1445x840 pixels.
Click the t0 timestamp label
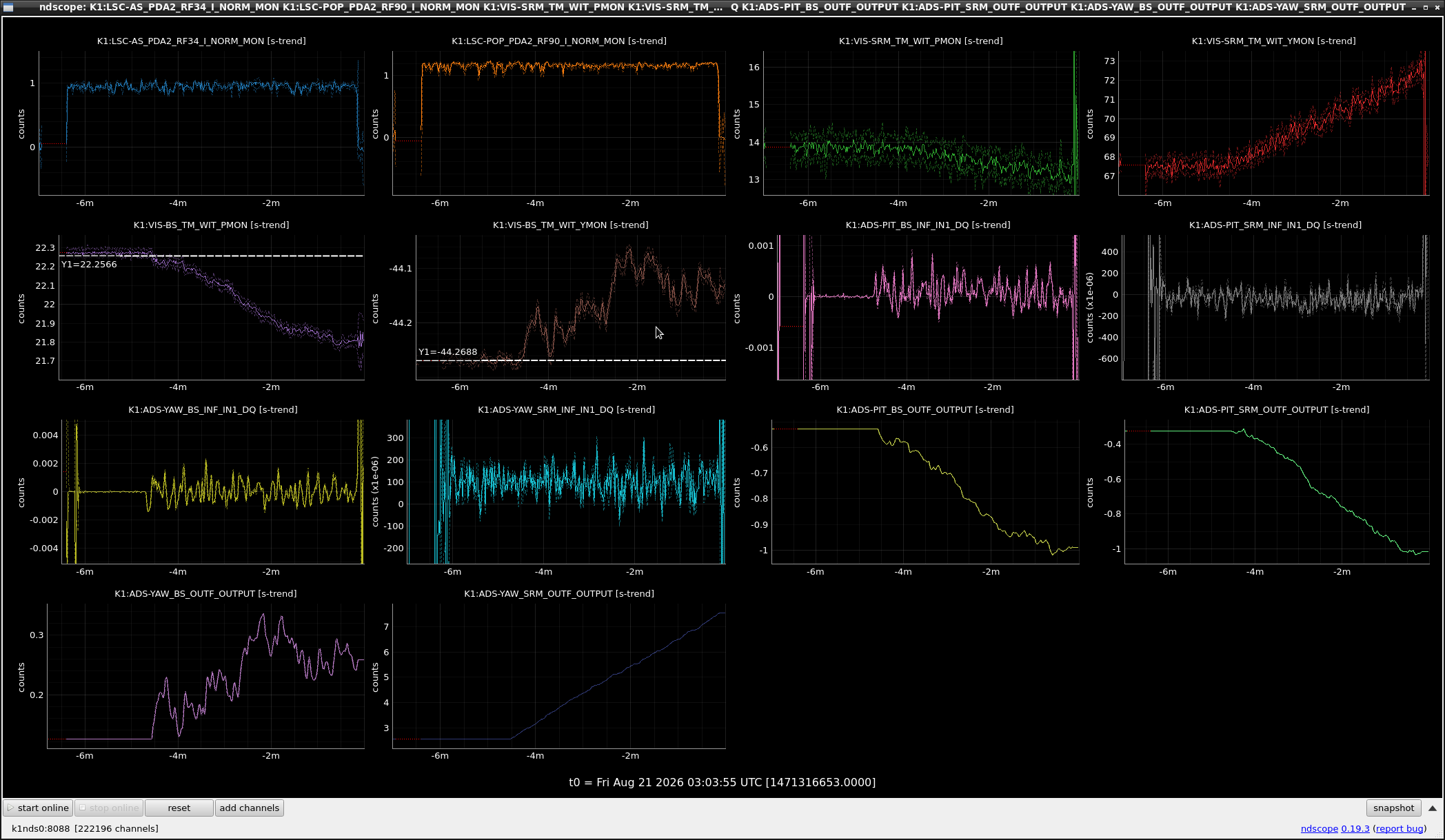[722, 783]
